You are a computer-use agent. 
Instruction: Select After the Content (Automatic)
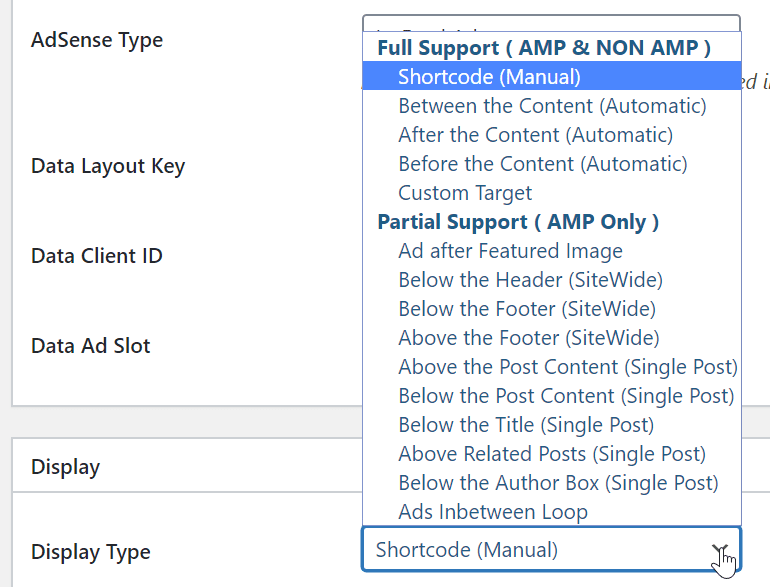535,134
